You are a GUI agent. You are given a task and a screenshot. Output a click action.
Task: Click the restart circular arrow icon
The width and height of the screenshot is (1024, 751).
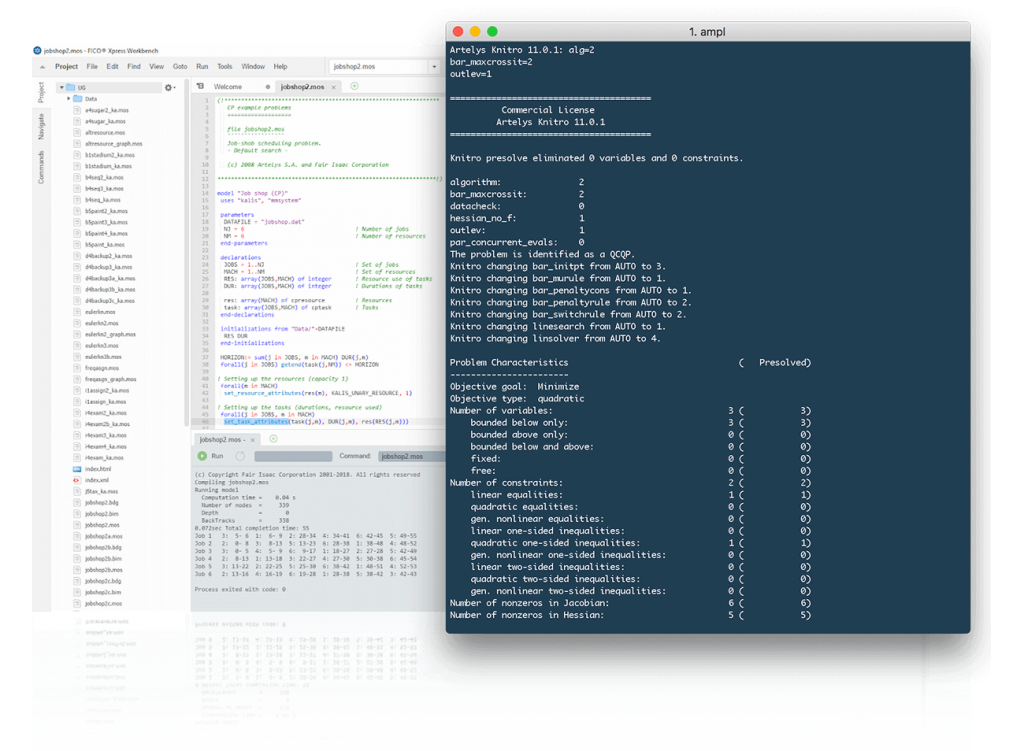click(240, 455)
